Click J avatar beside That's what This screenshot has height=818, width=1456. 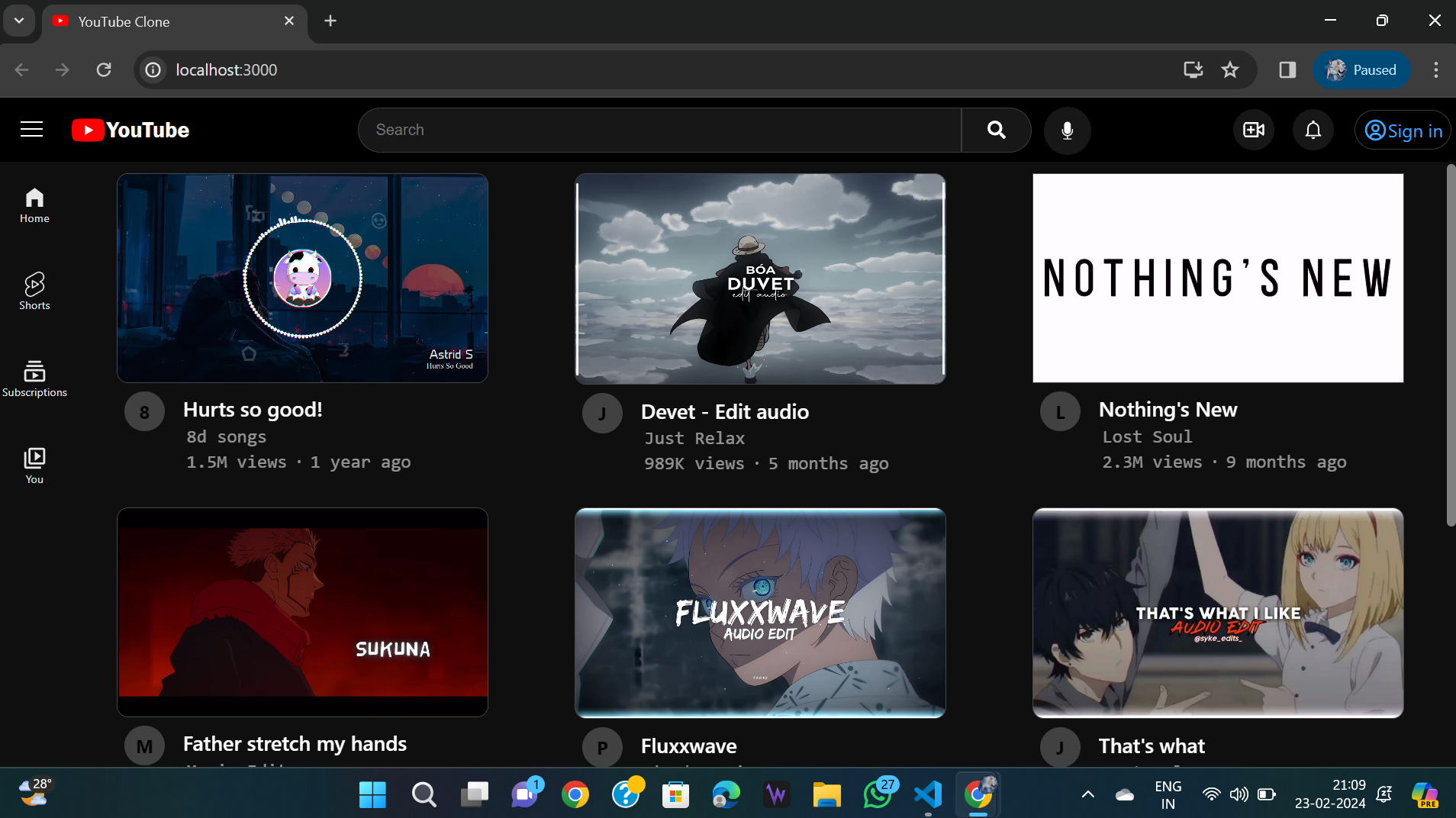pos(1060,748)
